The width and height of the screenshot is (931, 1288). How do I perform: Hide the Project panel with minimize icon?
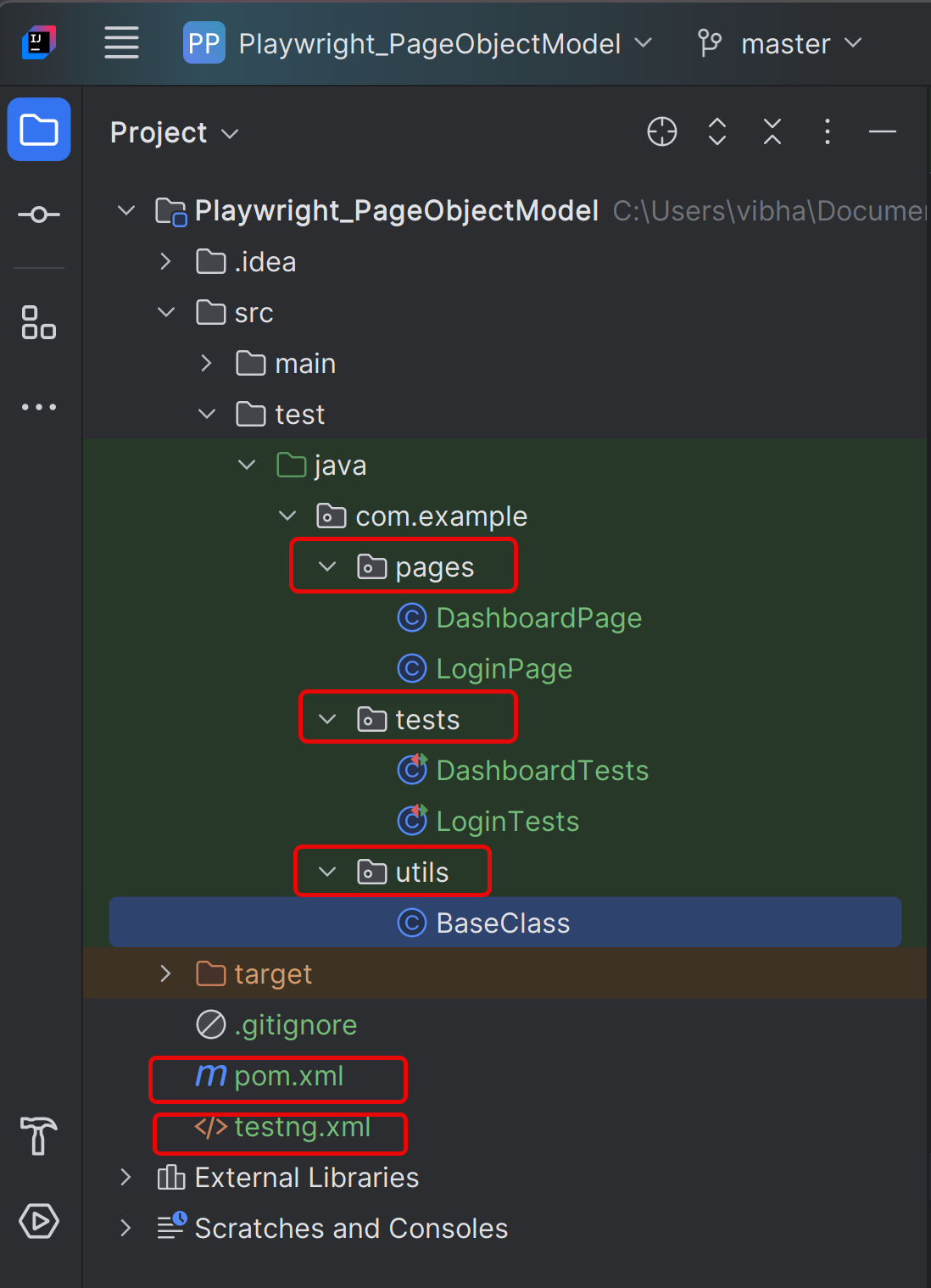pyautogui.click(x=882, y=131)
